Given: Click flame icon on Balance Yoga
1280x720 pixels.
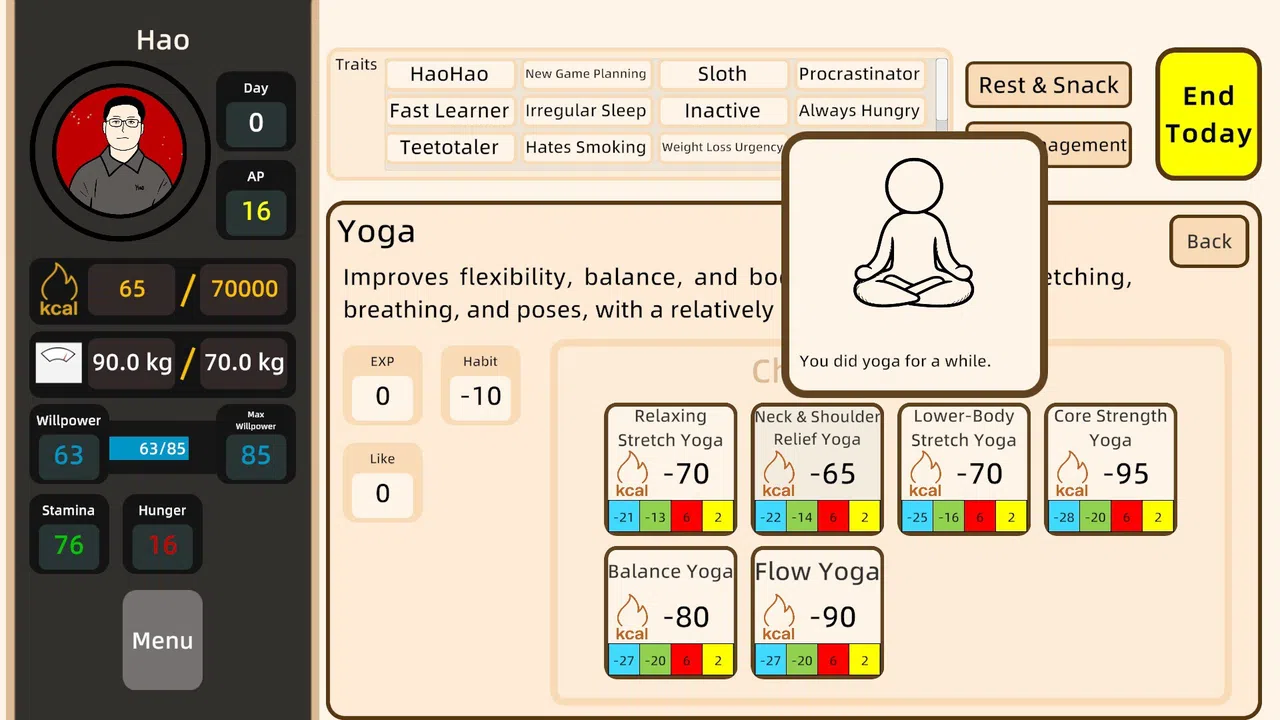Looking at the screenshot, I should coord(632,617).
